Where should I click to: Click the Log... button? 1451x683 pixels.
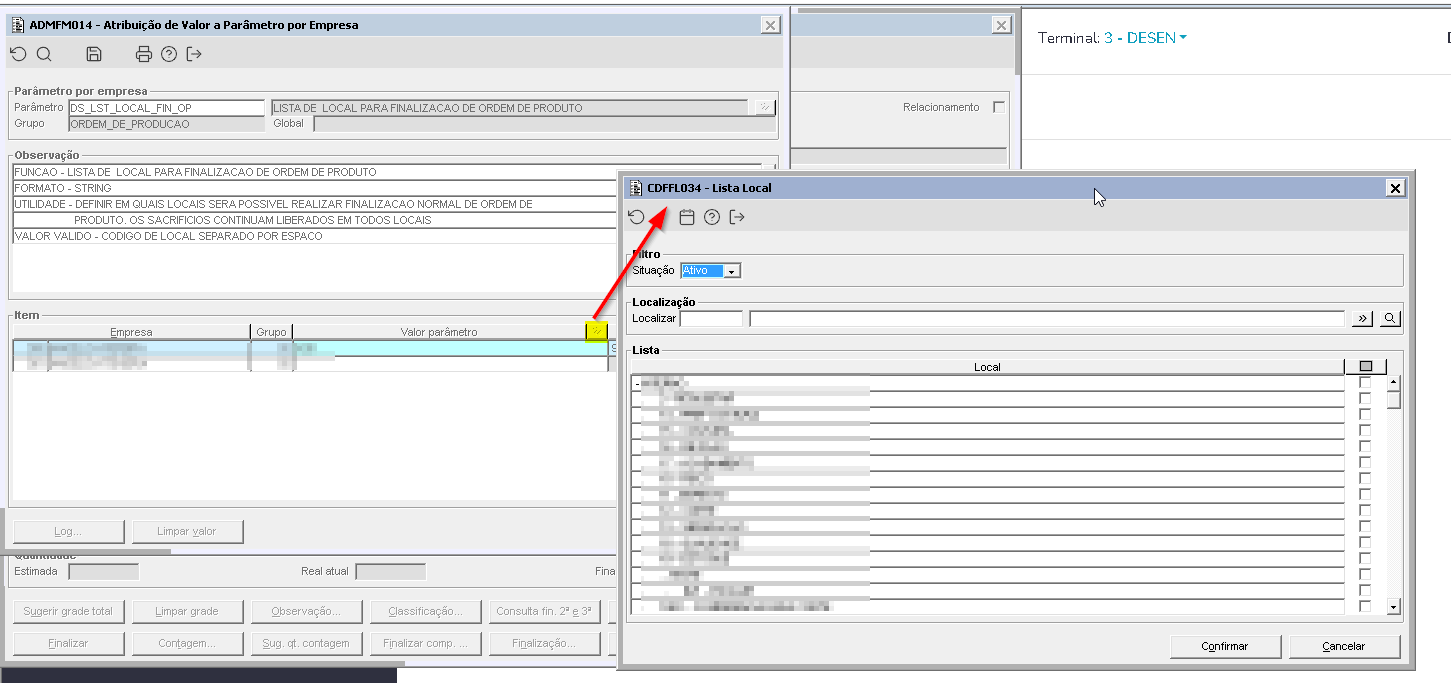[69, 531]
